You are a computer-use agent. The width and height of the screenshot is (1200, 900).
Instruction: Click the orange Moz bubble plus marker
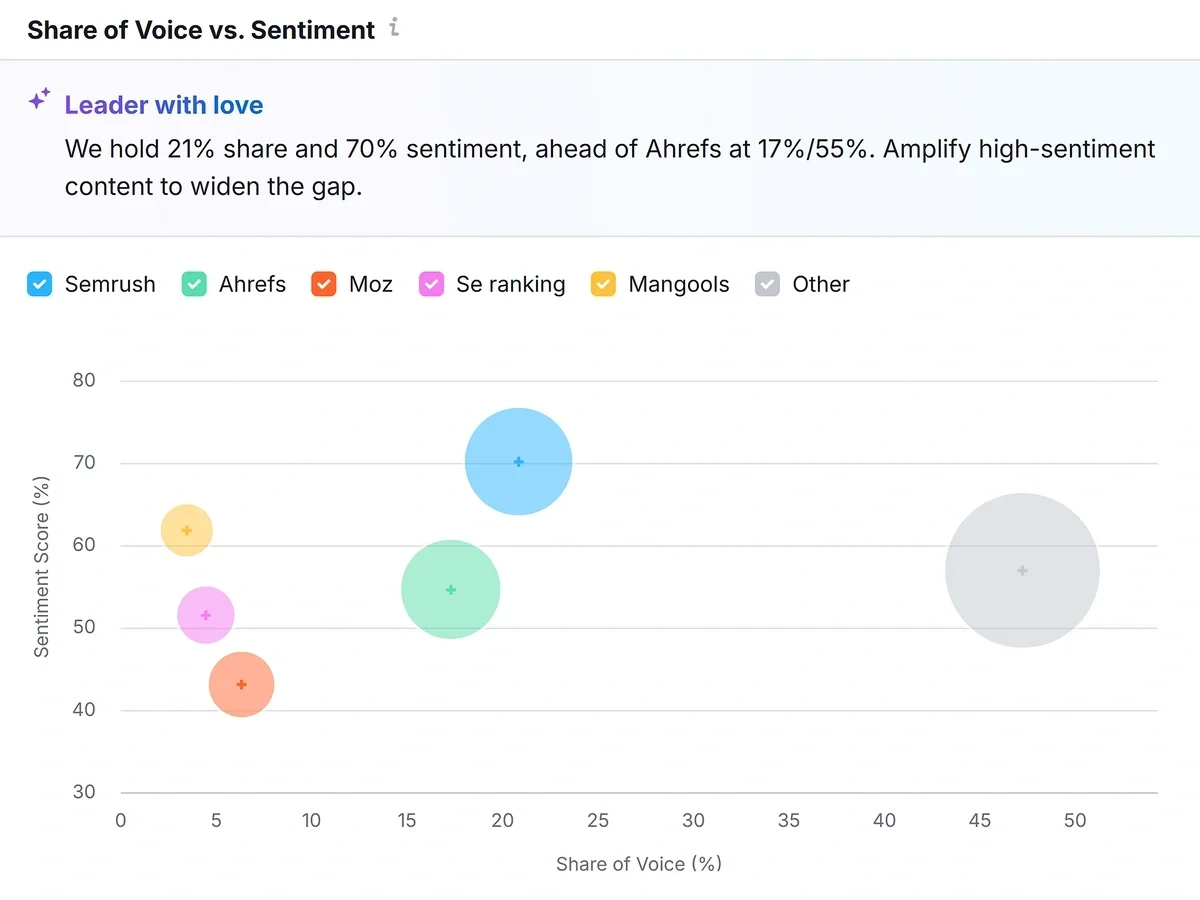click(x=241, y=684)
